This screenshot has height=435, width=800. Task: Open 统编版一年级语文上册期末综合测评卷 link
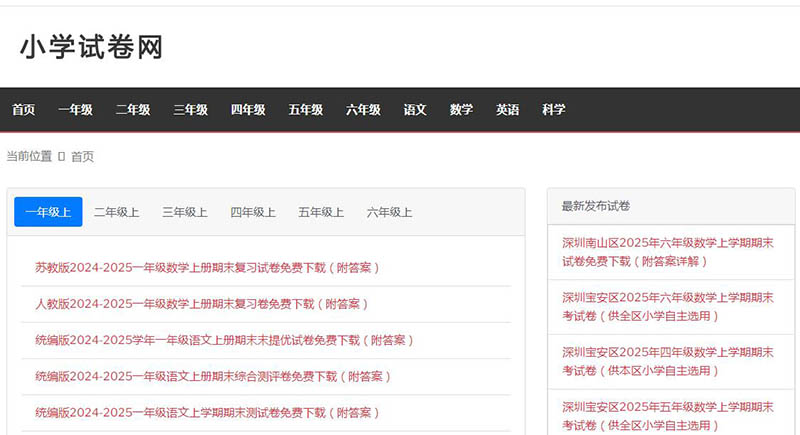pos(213,376)
